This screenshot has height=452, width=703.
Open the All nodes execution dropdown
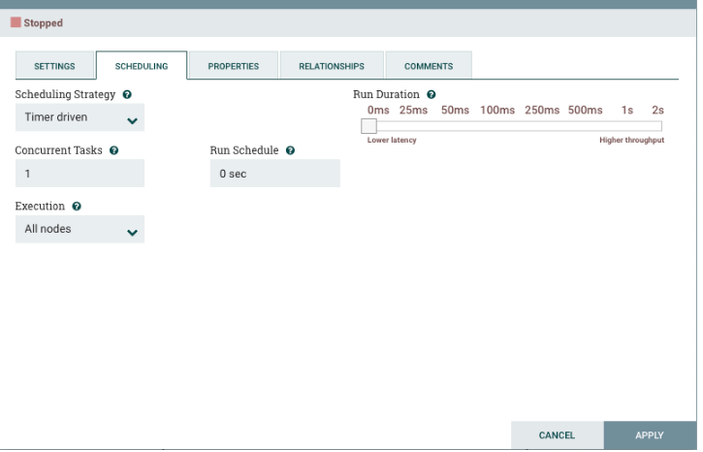pyautogui.click(x=80, y=229)
